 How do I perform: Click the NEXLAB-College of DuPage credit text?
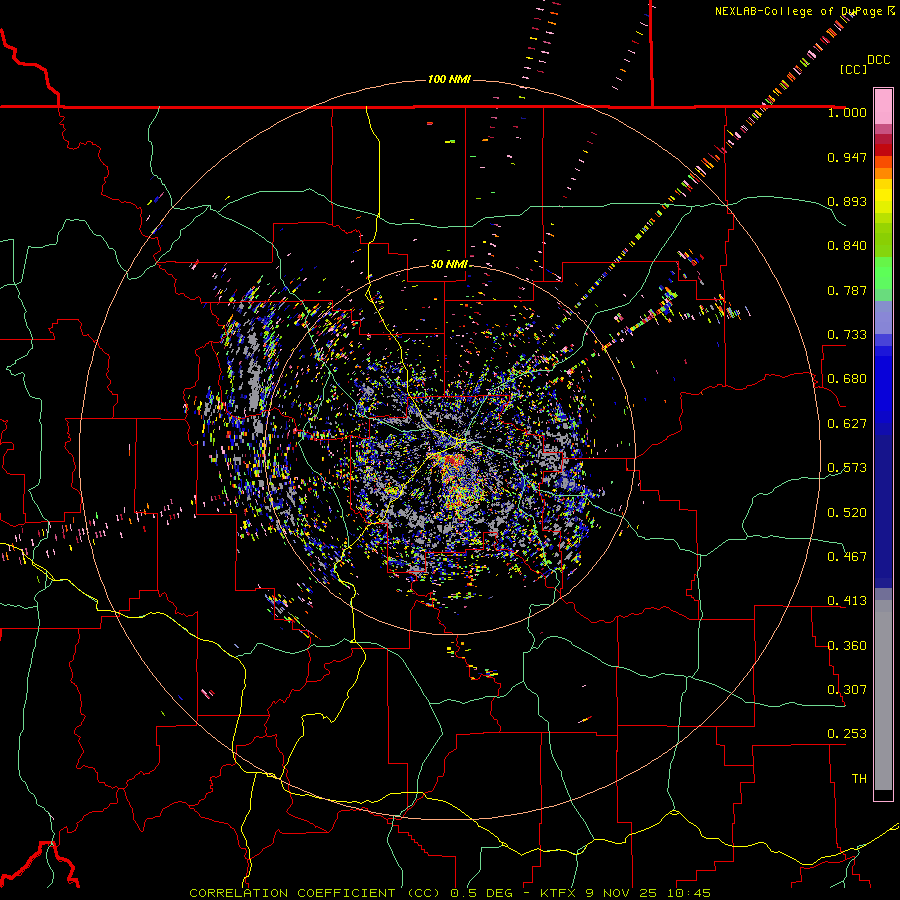click(798, 11)
